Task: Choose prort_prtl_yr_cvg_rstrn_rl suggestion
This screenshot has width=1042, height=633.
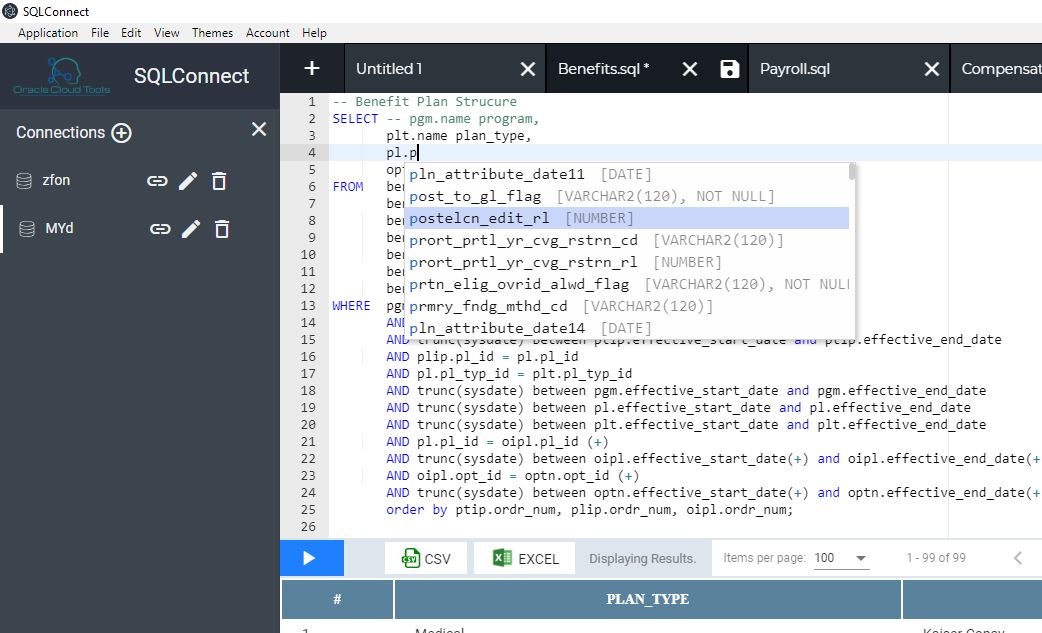Action: [x=627, y=262]
